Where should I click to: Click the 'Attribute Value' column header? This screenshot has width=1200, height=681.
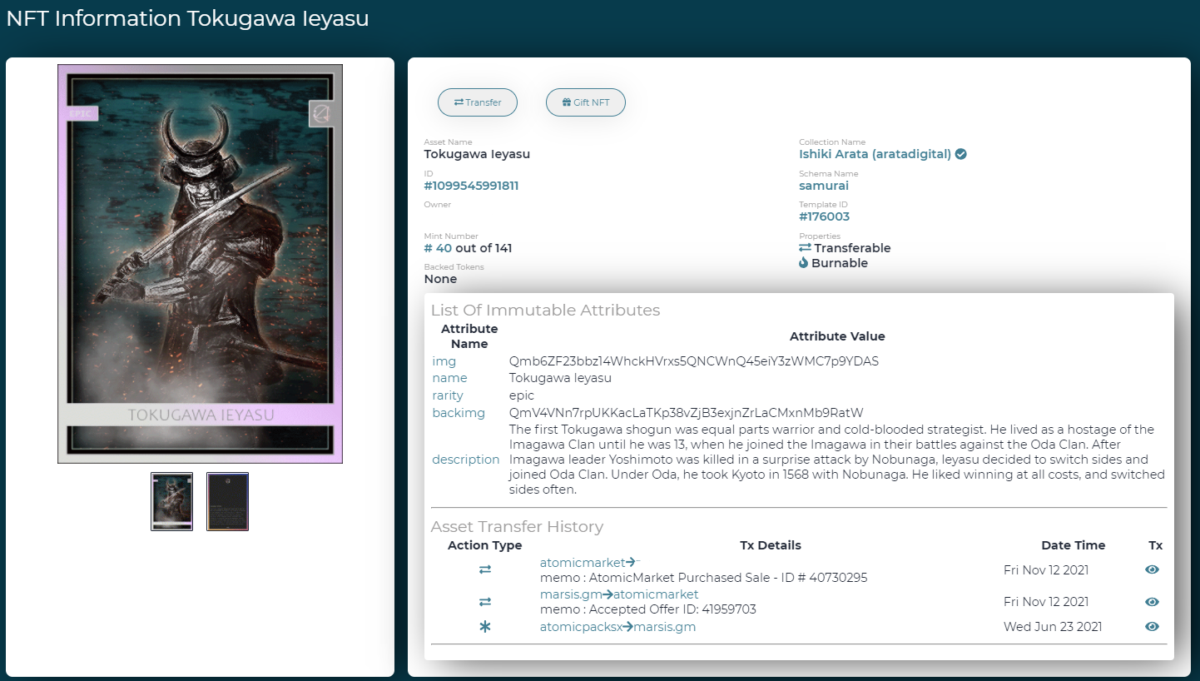pyautogui.click(x=837, y=336)
